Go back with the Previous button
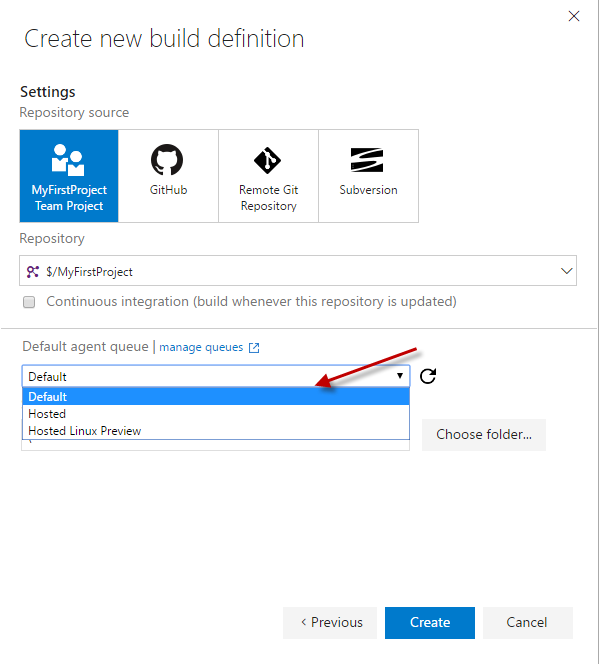 tap(330, 622)
